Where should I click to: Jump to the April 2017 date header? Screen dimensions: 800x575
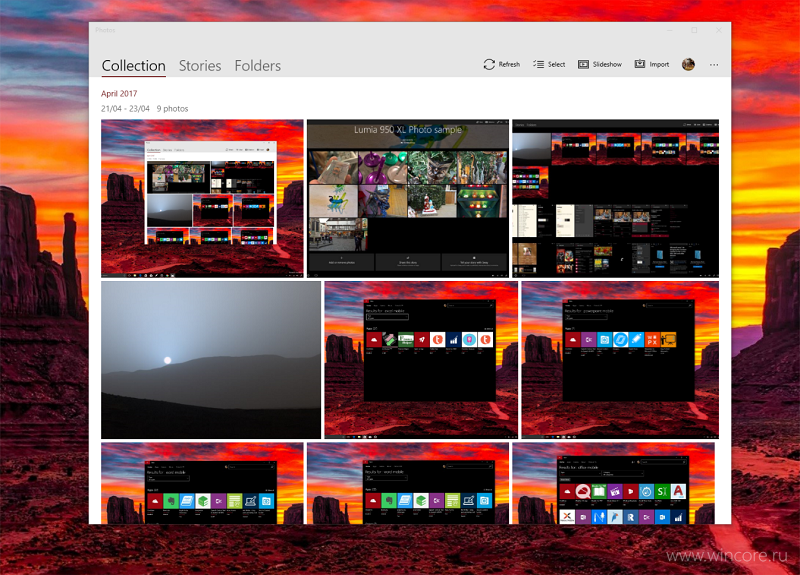click(x=119, y=93)
